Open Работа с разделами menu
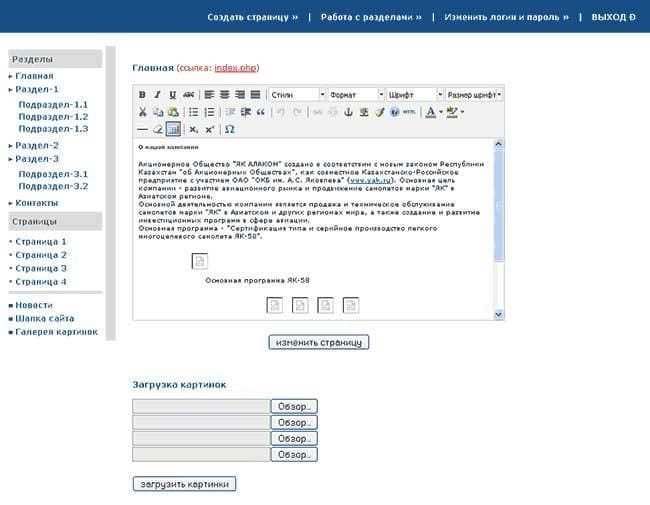The width and height of the screenshot is (650, 505). point(371,17)
